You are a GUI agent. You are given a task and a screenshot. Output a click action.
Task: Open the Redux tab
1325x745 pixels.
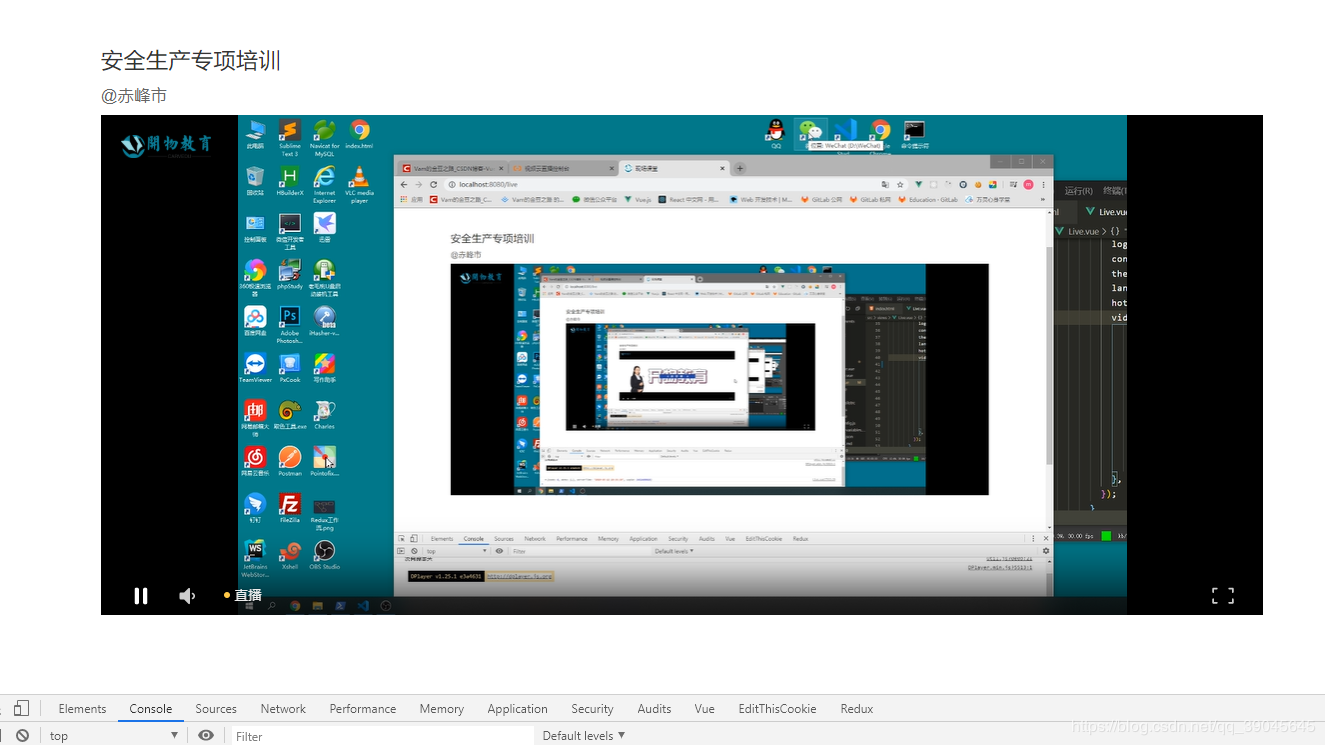coord(857,708)
